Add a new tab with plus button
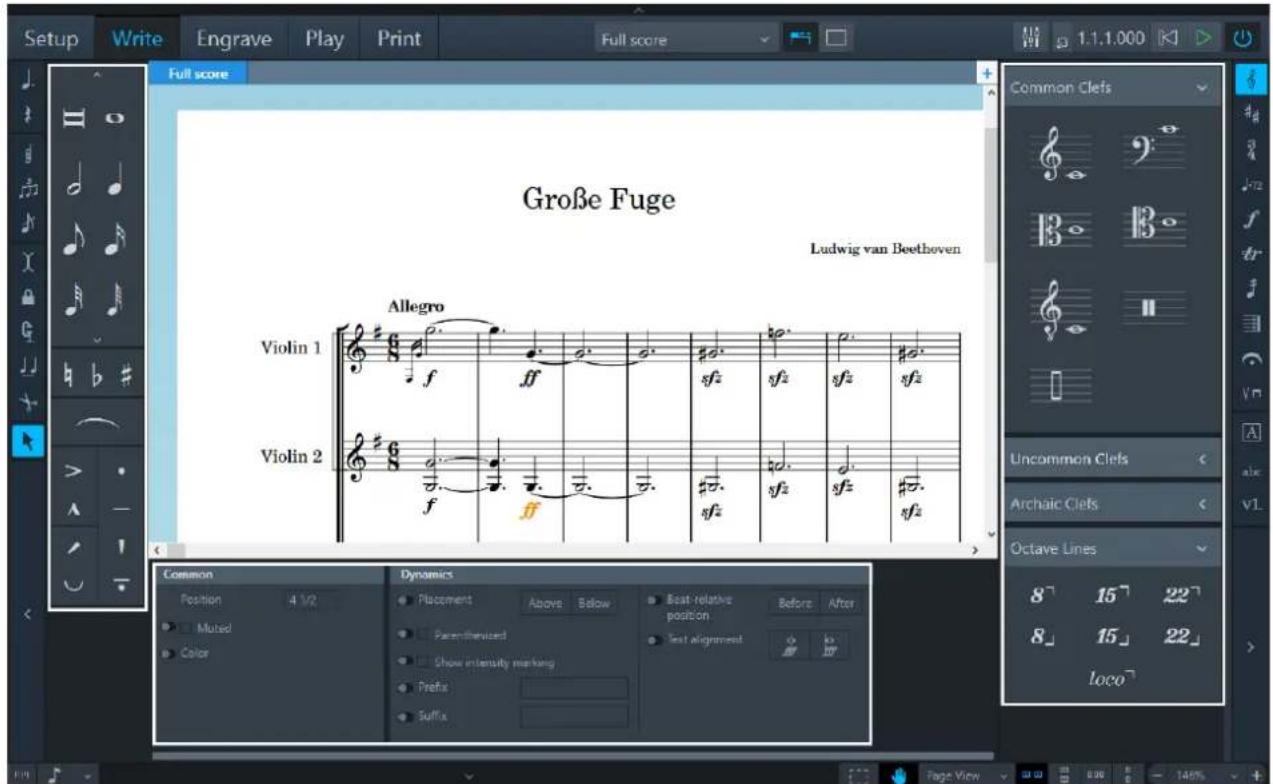This screenshot has height=784, width=1273. [x=987, y=73]
